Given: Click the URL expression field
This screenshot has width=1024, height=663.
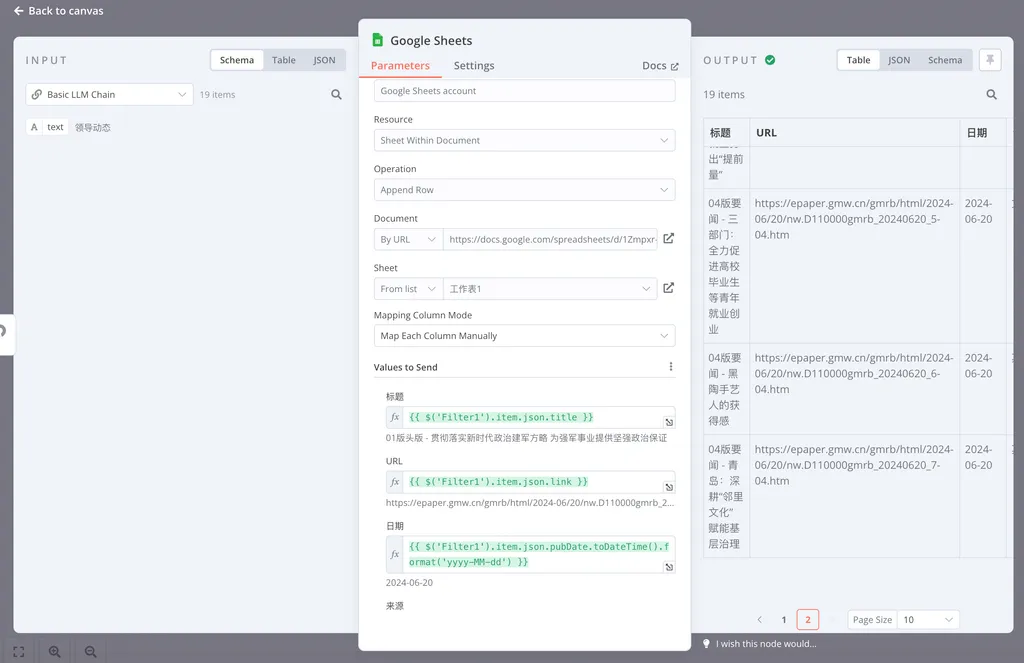Looking at the screenshot, I should (539, 482).
